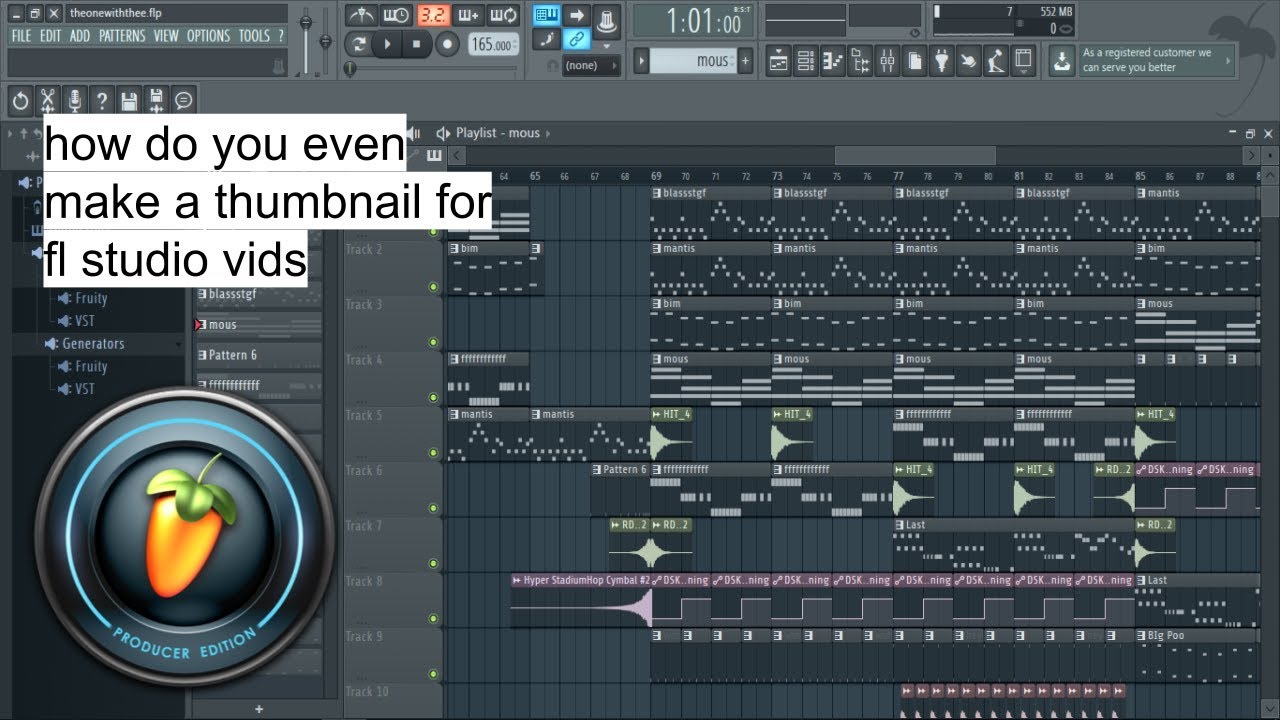This screenshot has height=720, width=1280.
Task: Mute Track 3 with its green dot
Action: [x=433, y=342]
